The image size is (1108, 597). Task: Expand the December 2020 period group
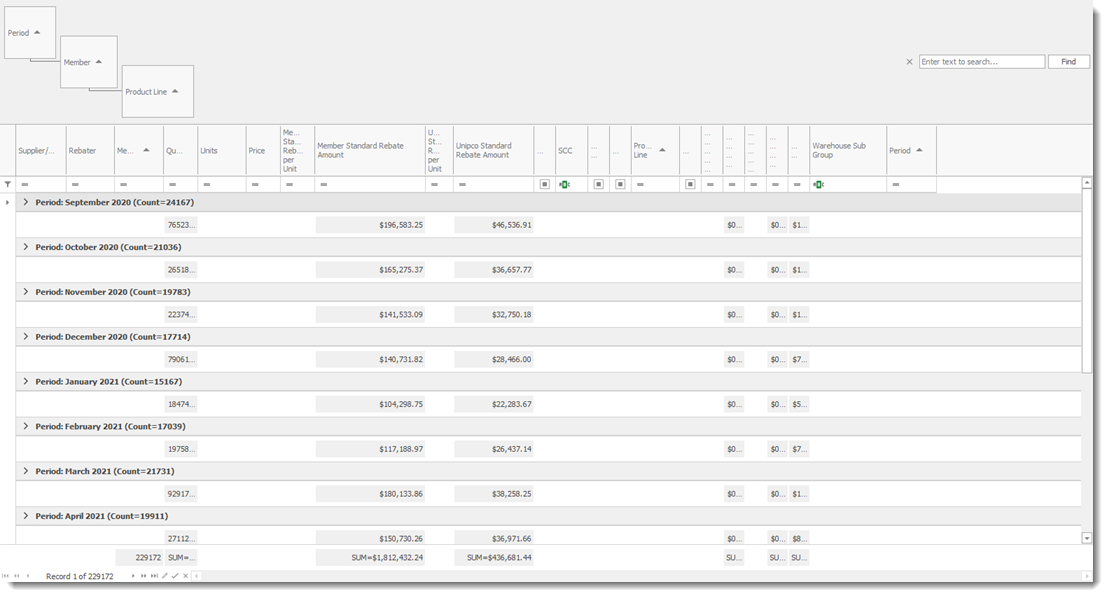click(26, 337)
